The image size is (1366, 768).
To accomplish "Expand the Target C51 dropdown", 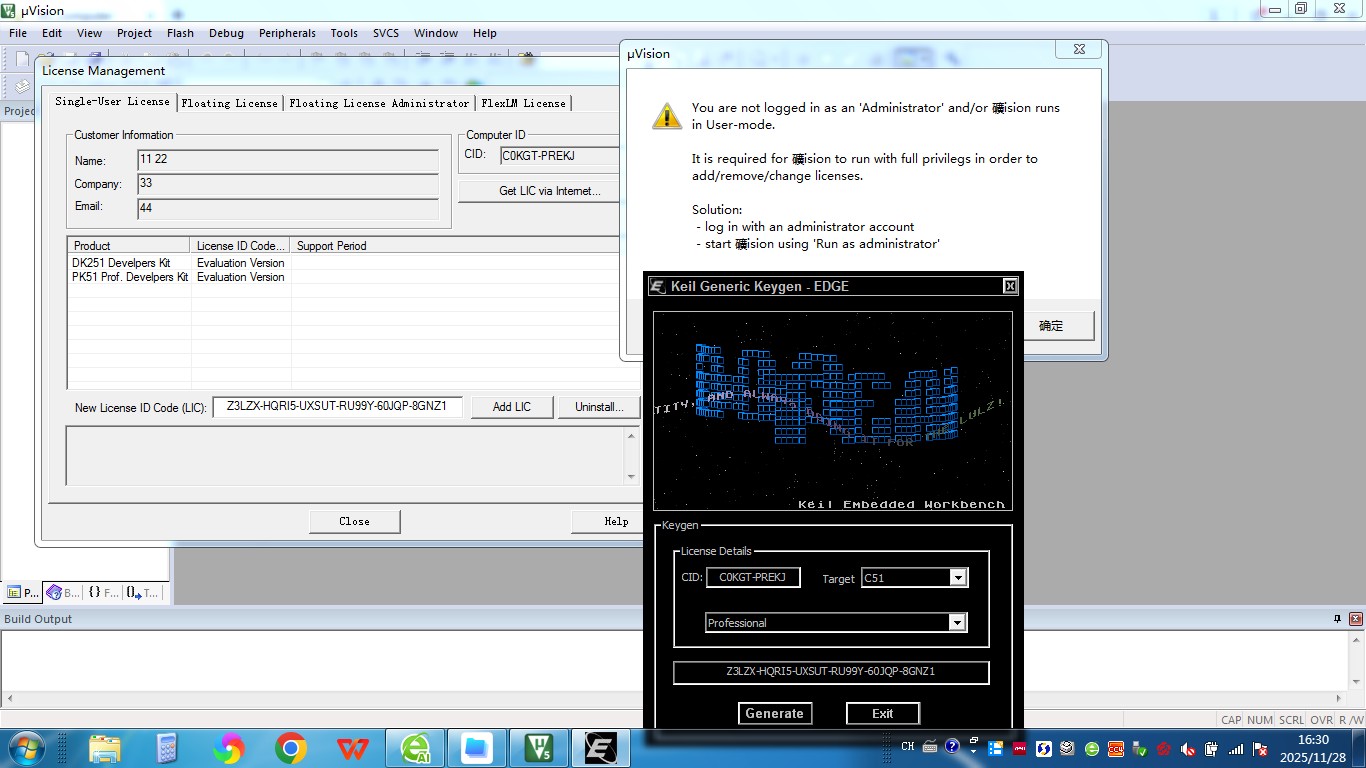I will point(957,578).
